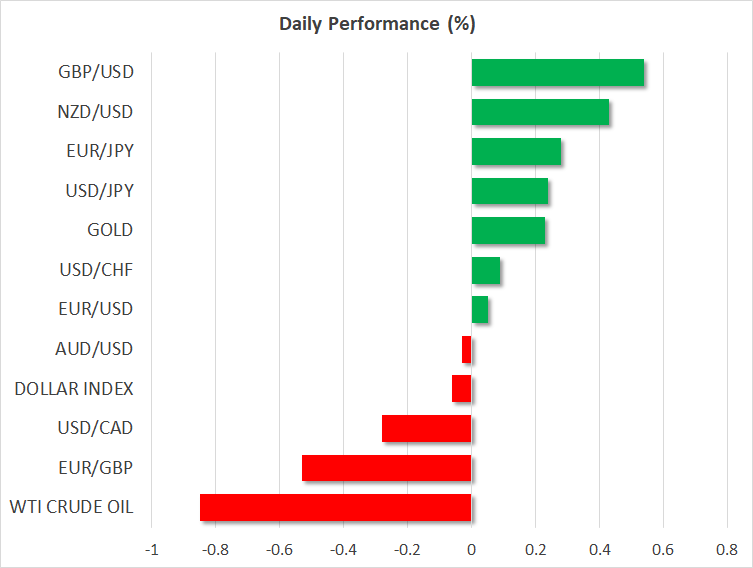753x568 pixels.
Task: Click the 0 tick on horizontal axis
Action: tap(471, 549)
